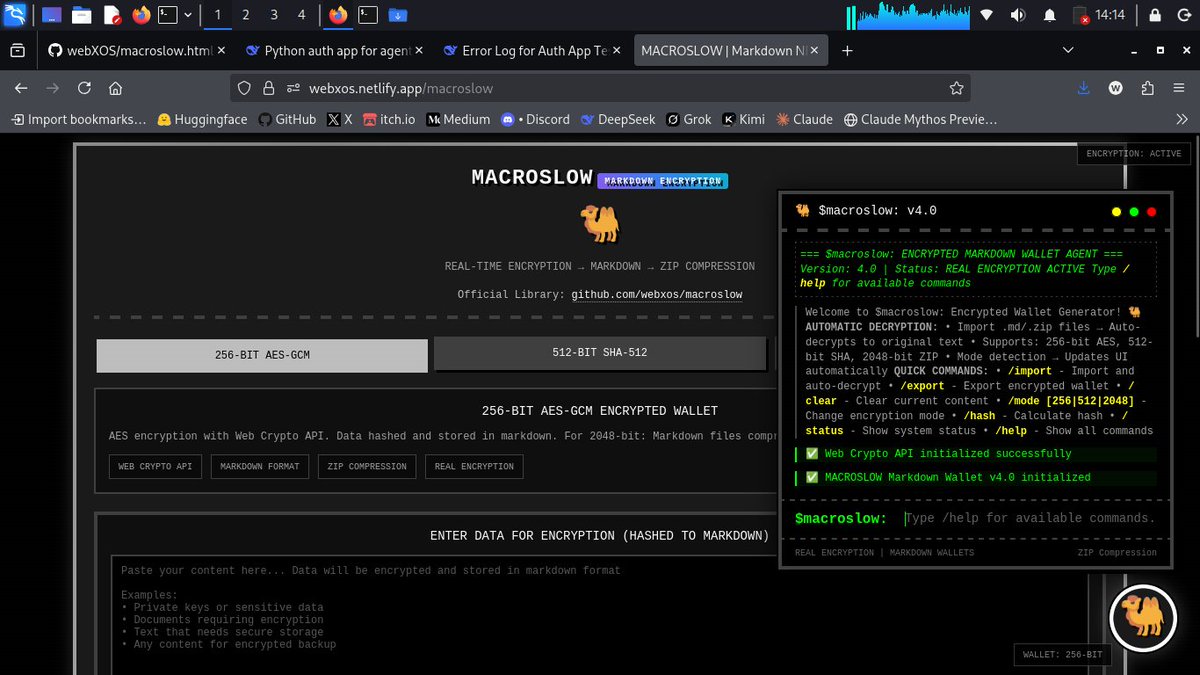Open the Huggingface bookmark

pyautogui.click(x=202, y=119)
